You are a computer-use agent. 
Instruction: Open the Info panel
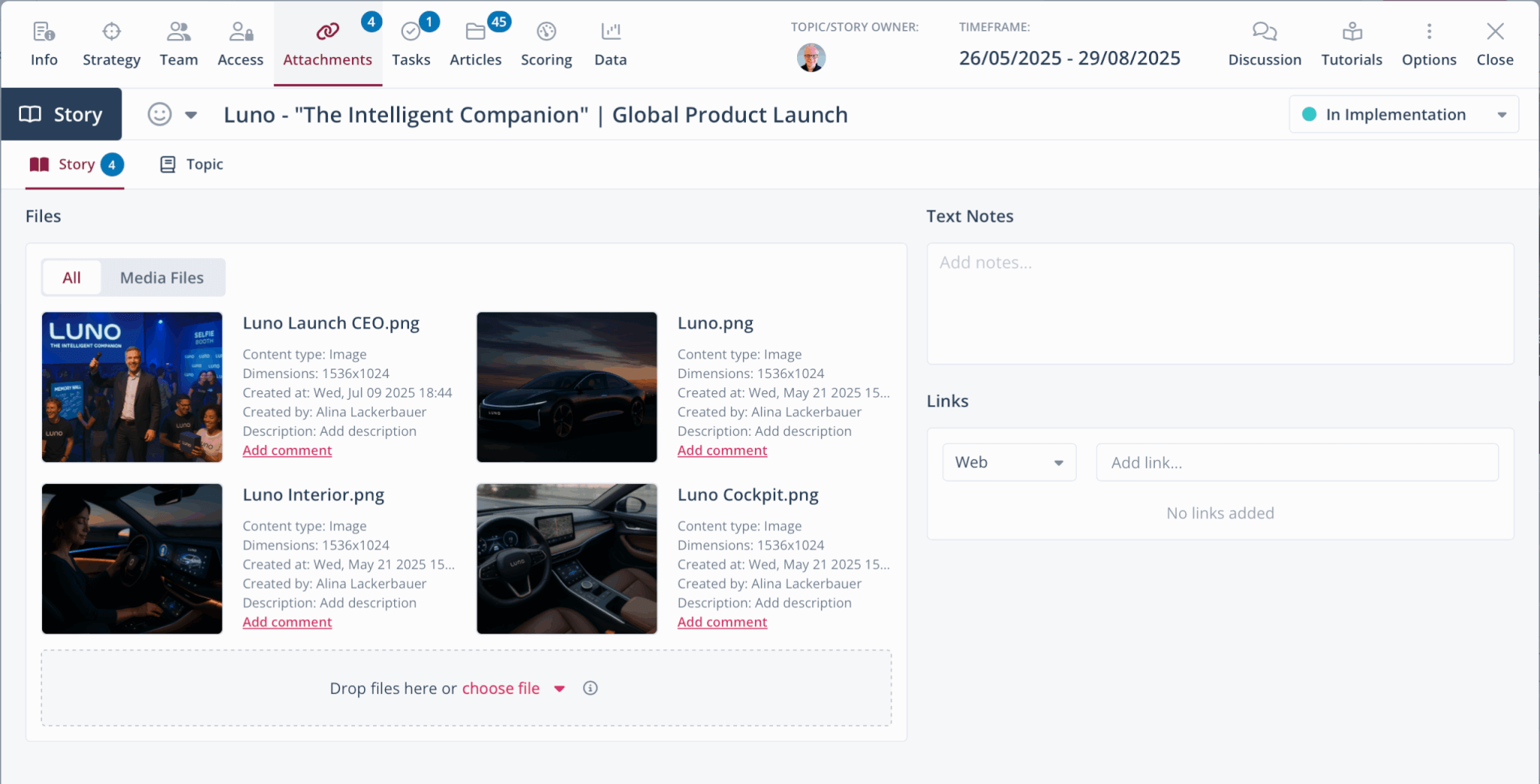(x=43, y=43)
